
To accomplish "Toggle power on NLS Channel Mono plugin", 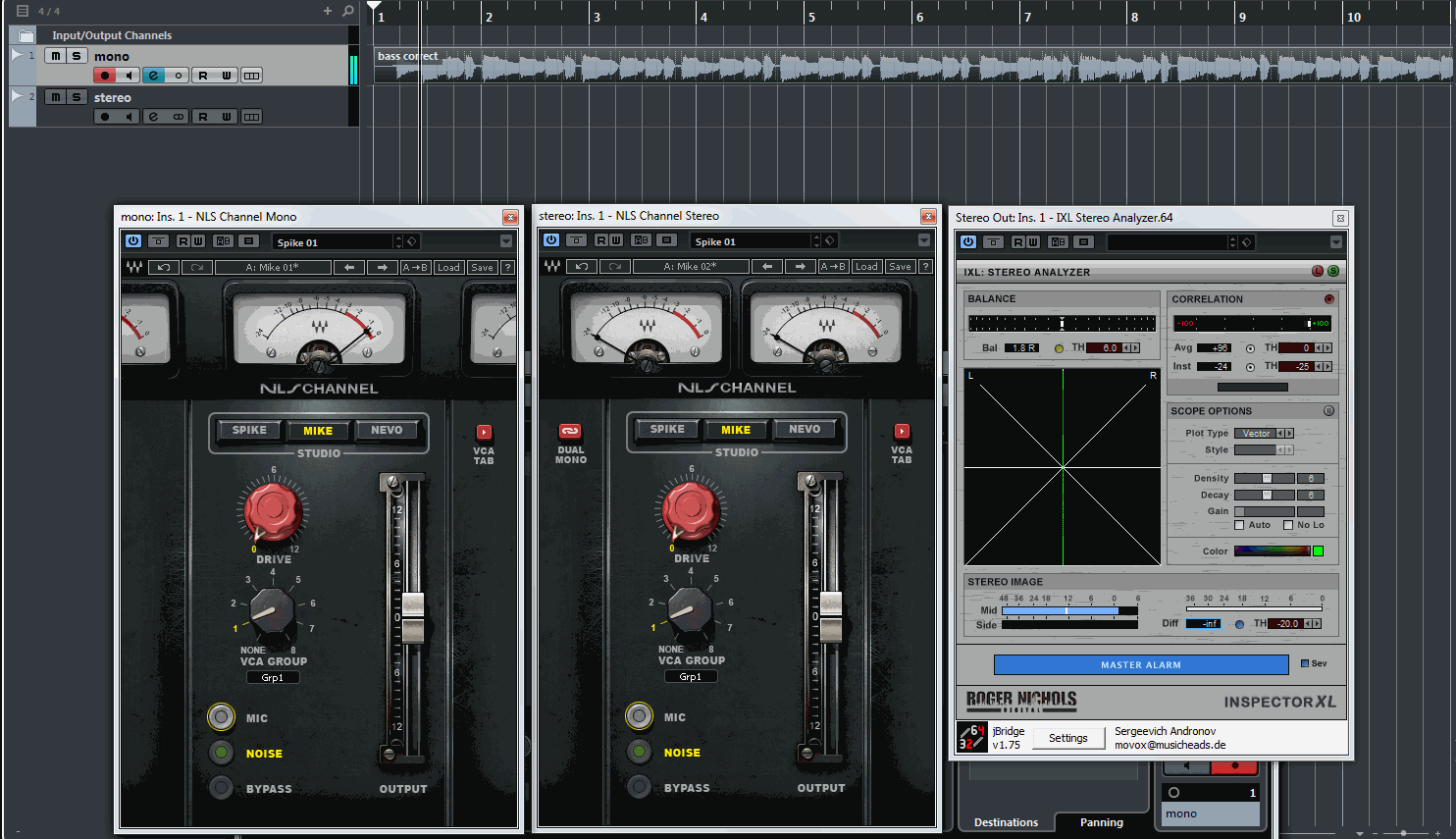I will [133, 240].
